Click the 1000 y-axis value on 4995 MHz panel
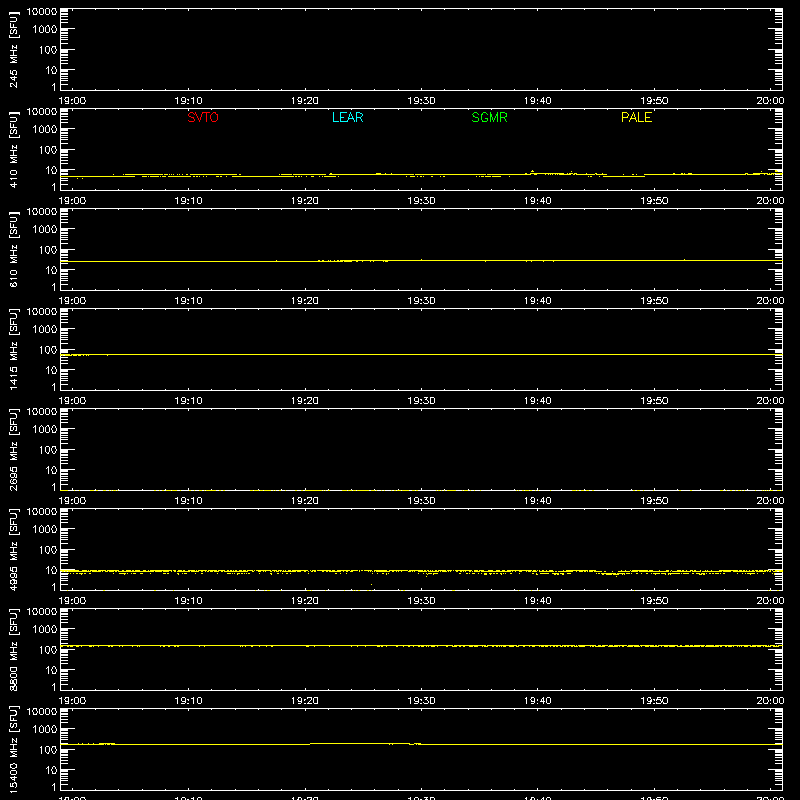The height and width of the screenshot is (800, 800). 45,530
